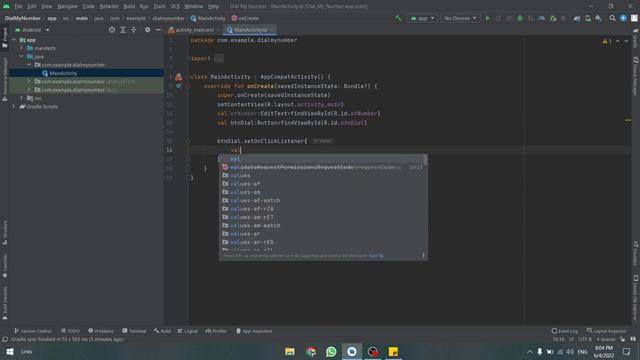Open the Problems tool window
Image resolution: width=640 pixels, height=360 pixels.
coord(101,331)
